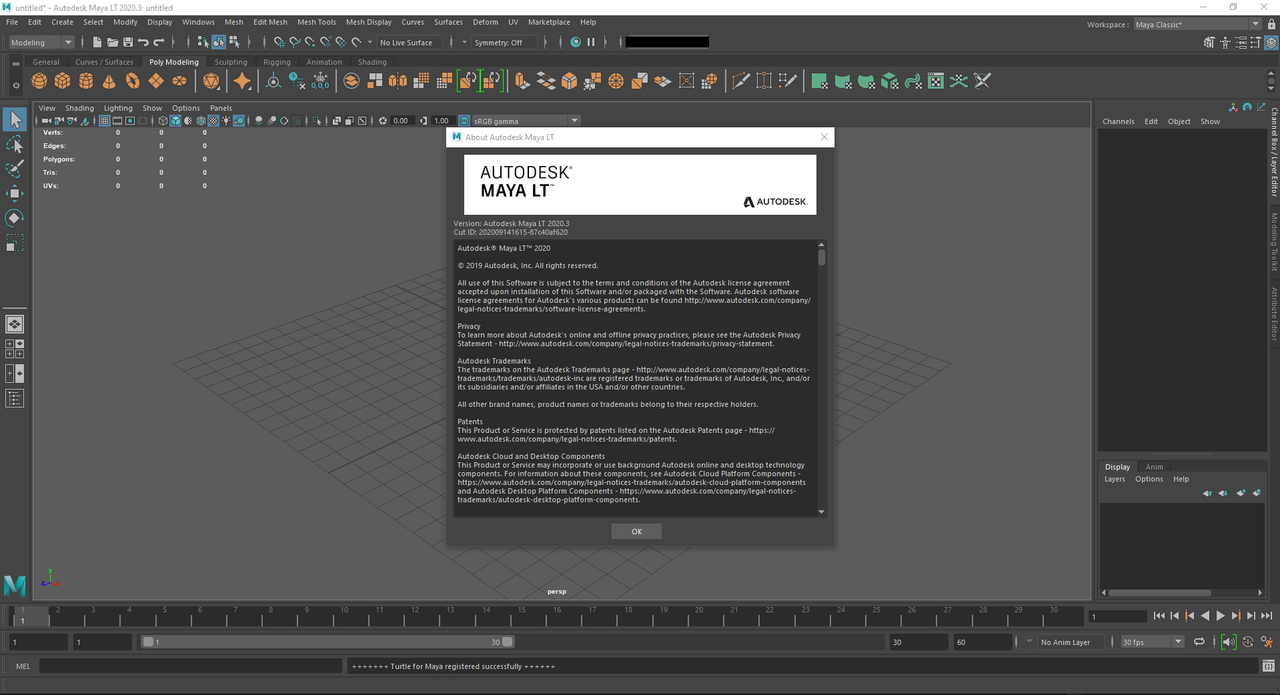Image resolution: width=1280 pixels, height=695 pixels.
Task: Toggle snap to curves
Action: pyautogui.click(x=295, y=42)
